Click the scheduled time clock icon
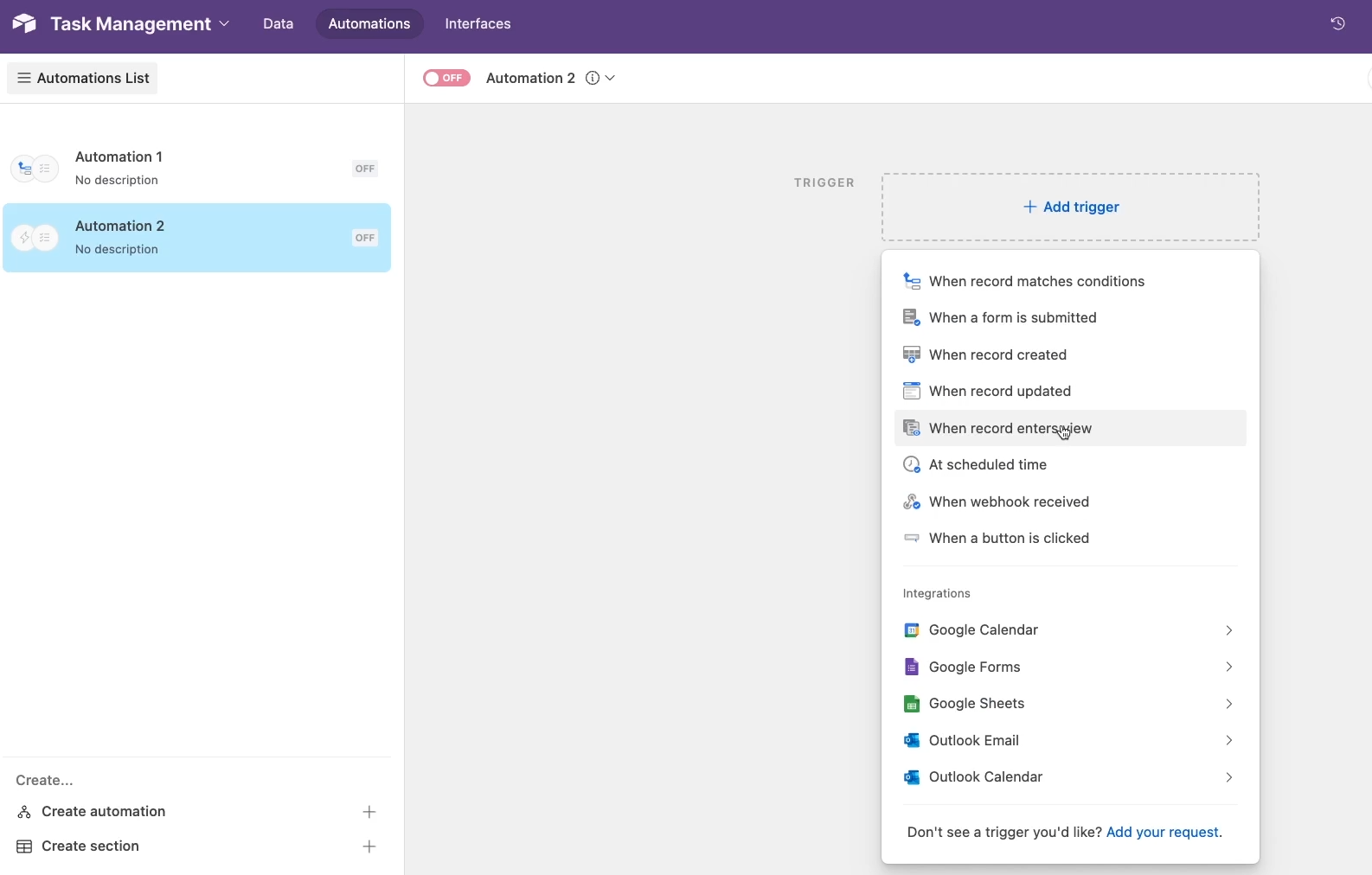 [x=911, y=464]
